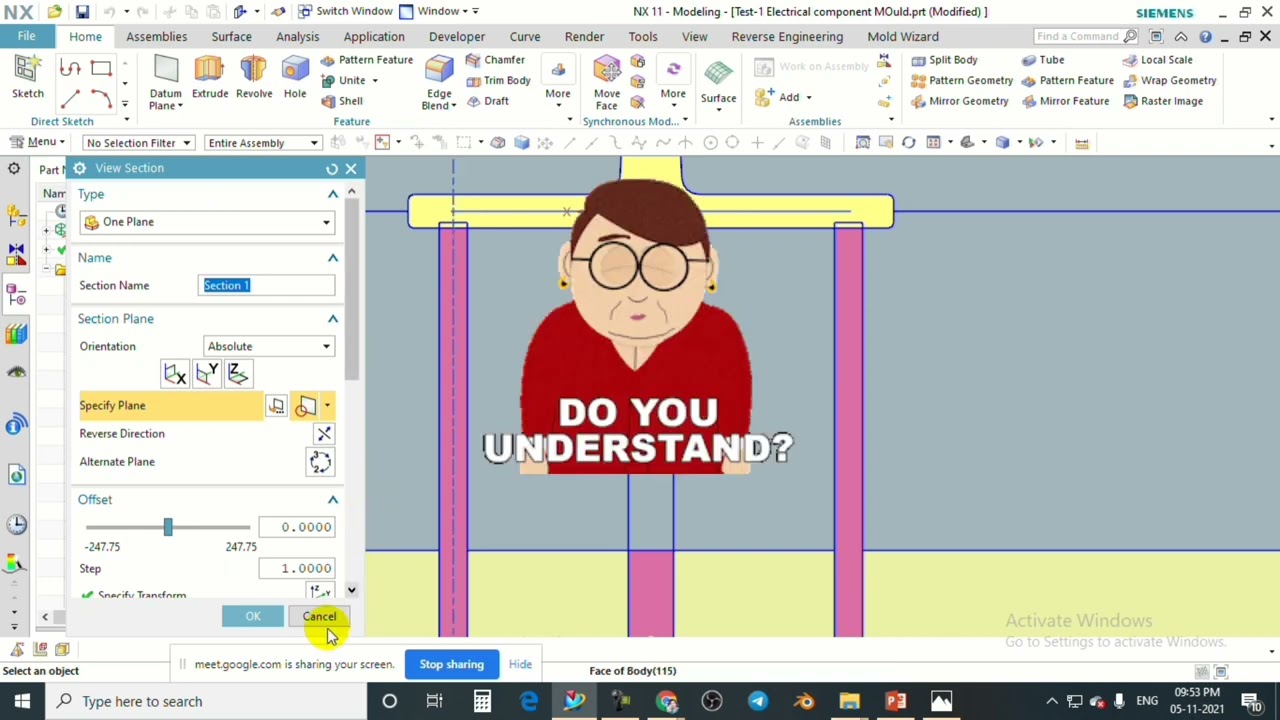Click OK in View Section dialog

253,617
